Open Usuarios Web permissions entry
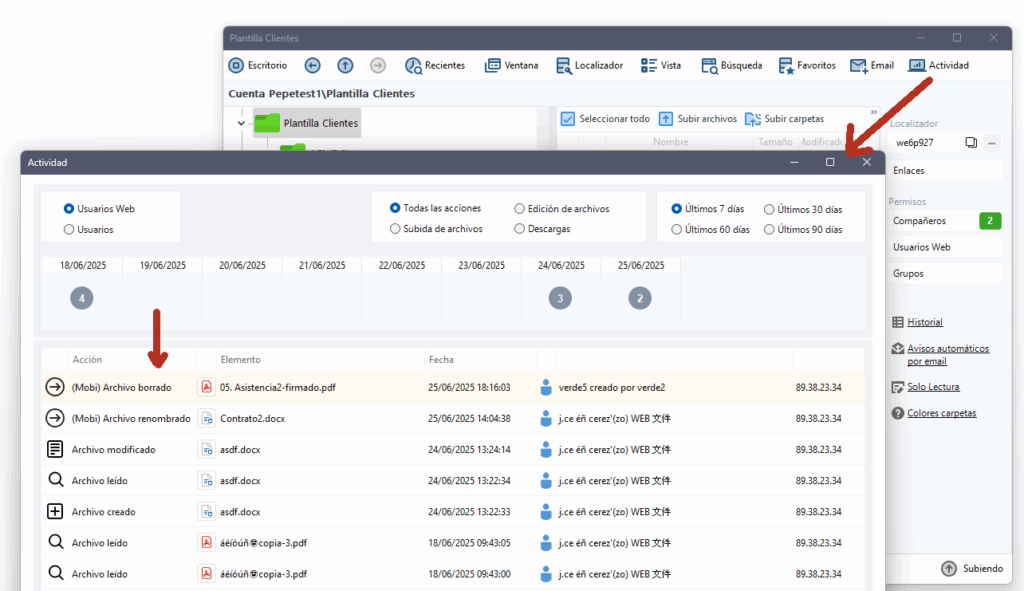 tap(946, 247)
